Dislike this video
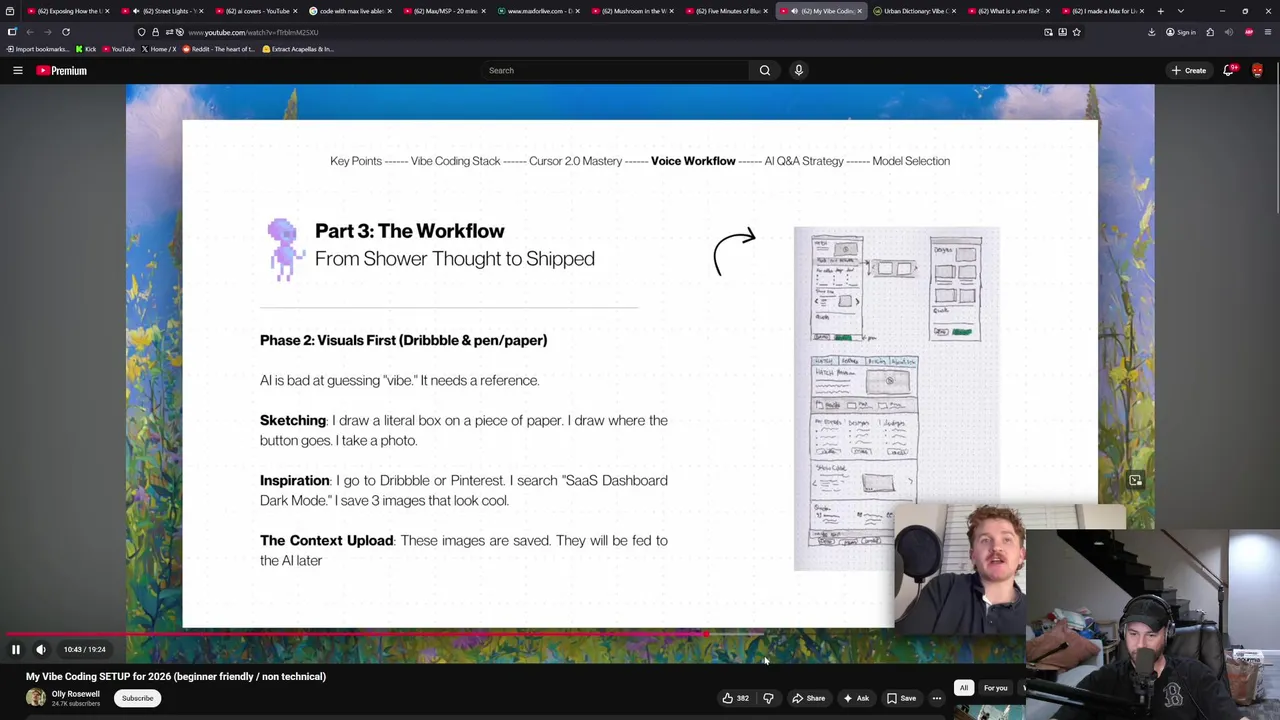Screen dimensions: 1280x720 tap(768, 698)
